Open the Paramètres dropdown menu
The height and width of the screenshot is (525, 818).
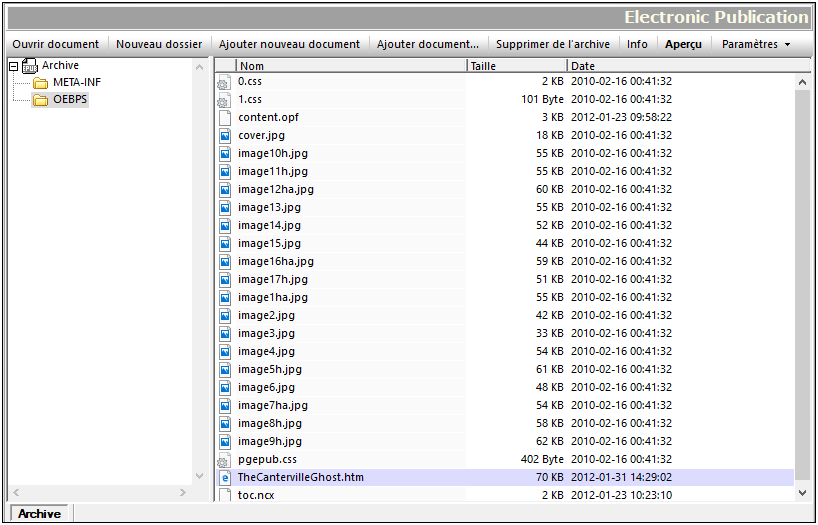755,44
